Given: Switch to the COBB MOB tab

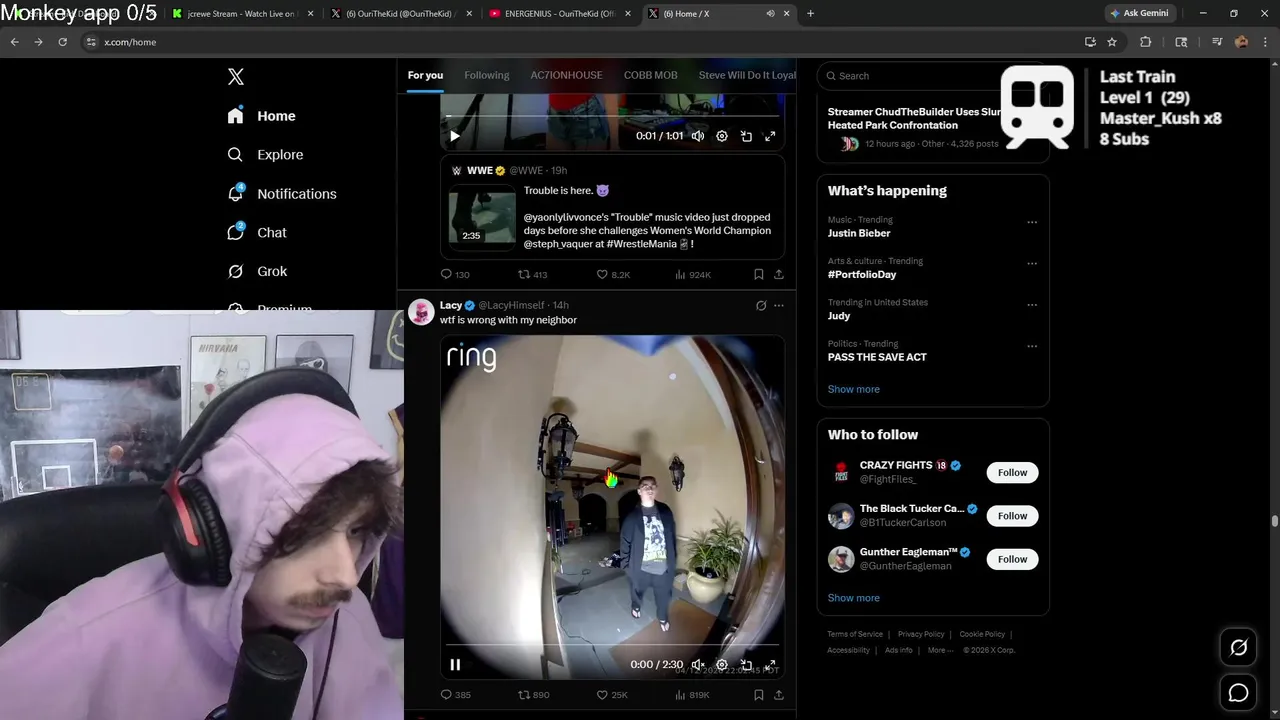Looking at the screenshot, I should pyautogui.click(x=651, y=75).
